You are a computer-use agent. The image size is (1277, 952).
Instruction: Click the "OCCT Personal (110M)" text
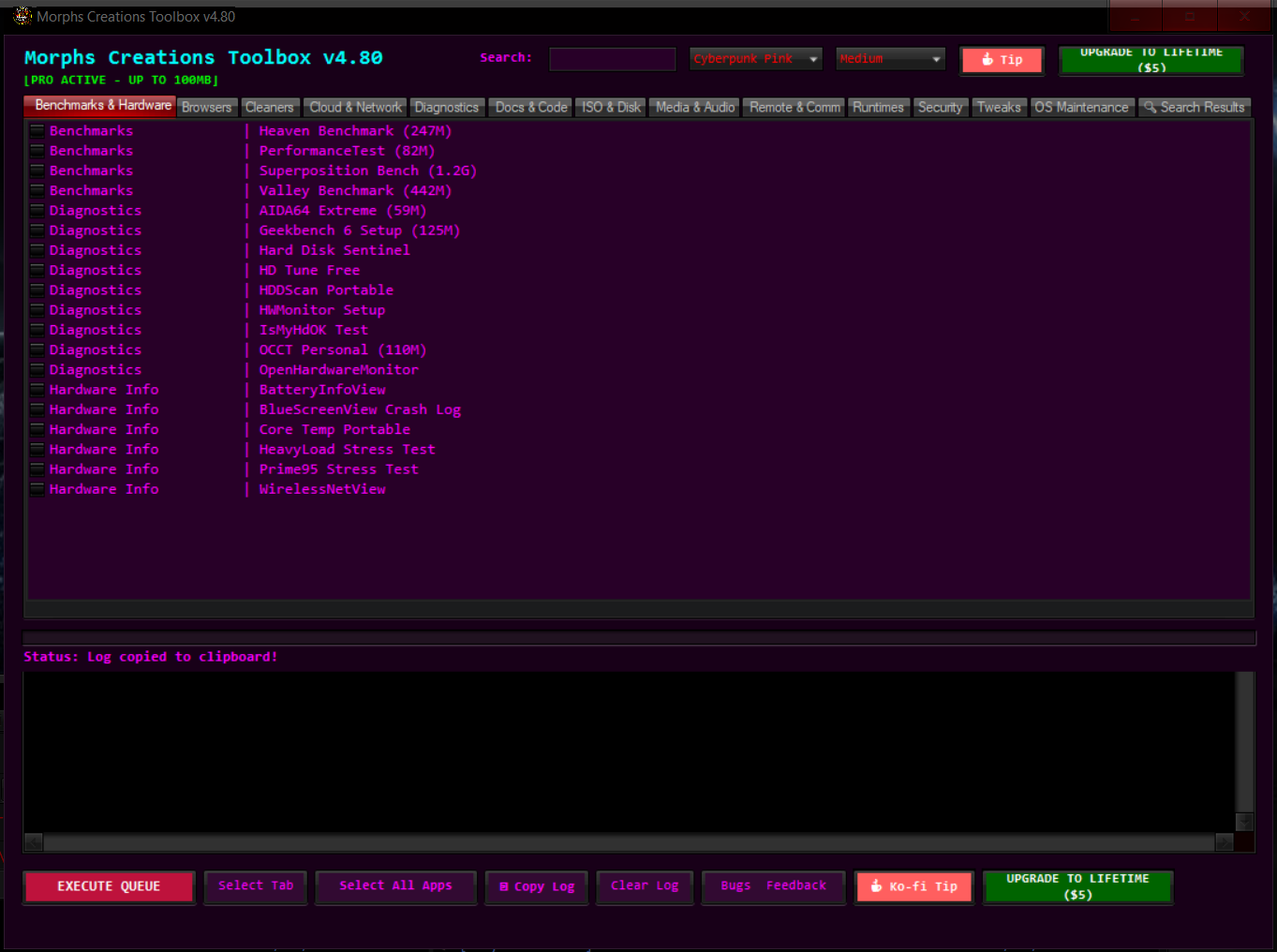click(343, 350)
